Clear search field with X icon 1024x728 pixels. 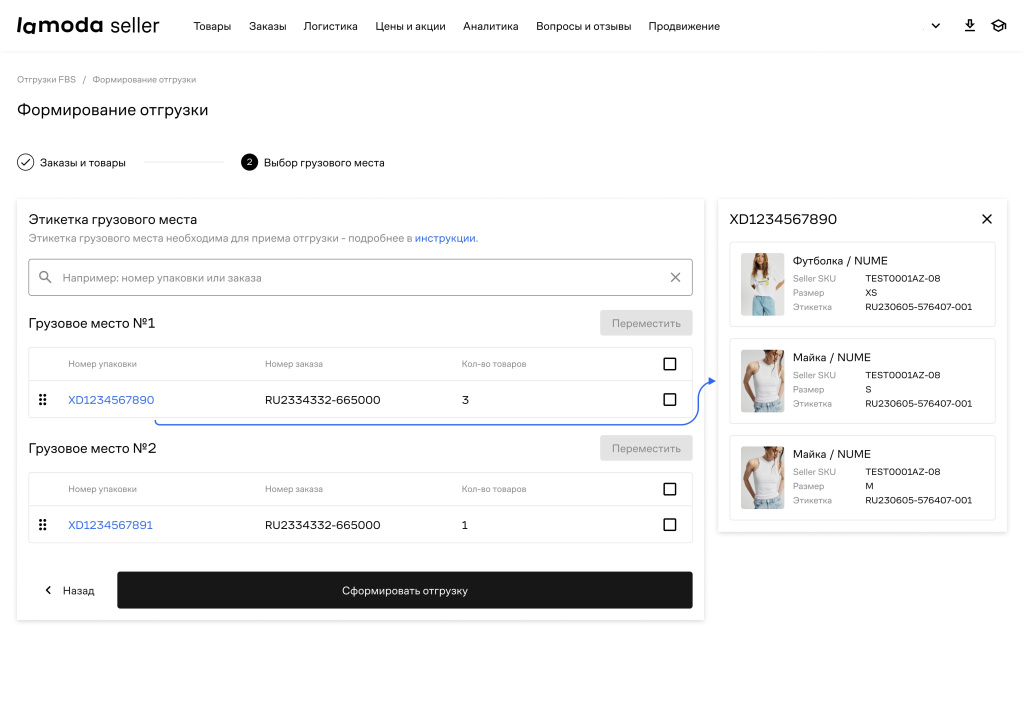coord(675,278)
